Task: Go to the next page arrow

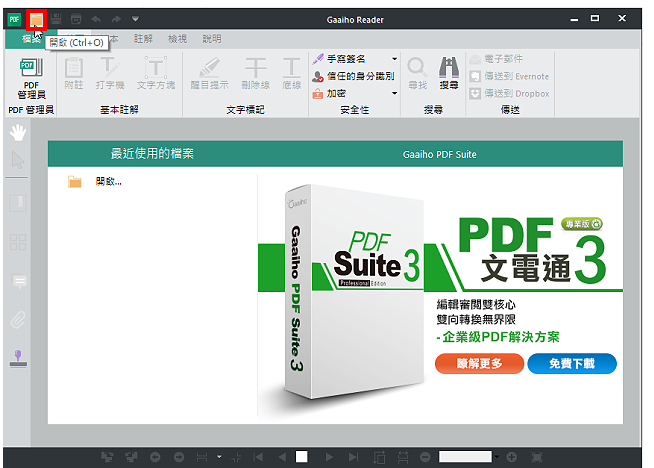Action: point(329,458)
